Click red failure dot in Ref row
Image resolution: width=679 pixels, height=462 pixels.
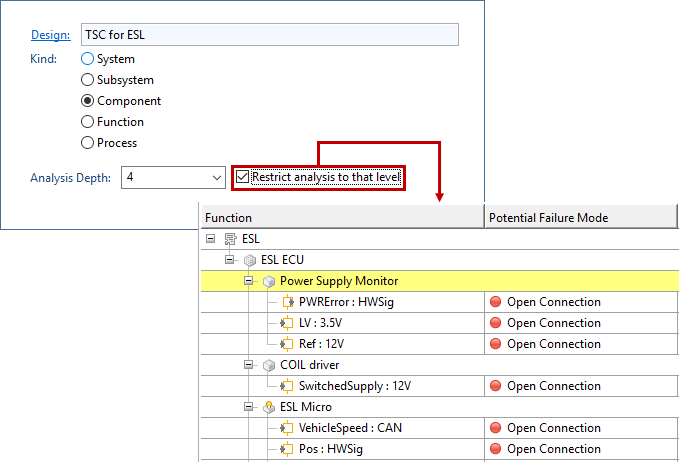[495, 344]
